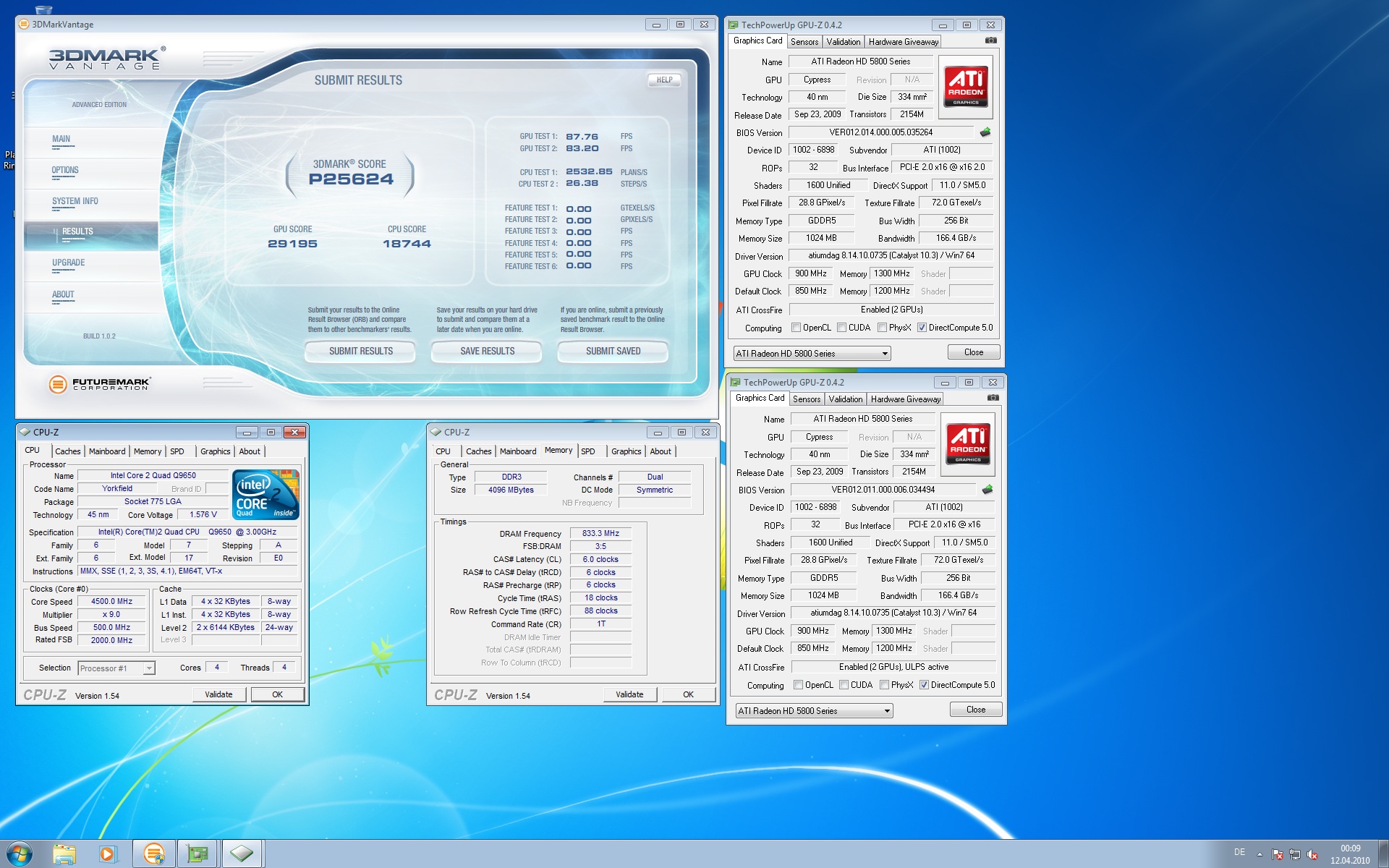1389x868 pixels.
Task: Click the SUBMIT RESULTS button
Action: (x=361, y=352)
